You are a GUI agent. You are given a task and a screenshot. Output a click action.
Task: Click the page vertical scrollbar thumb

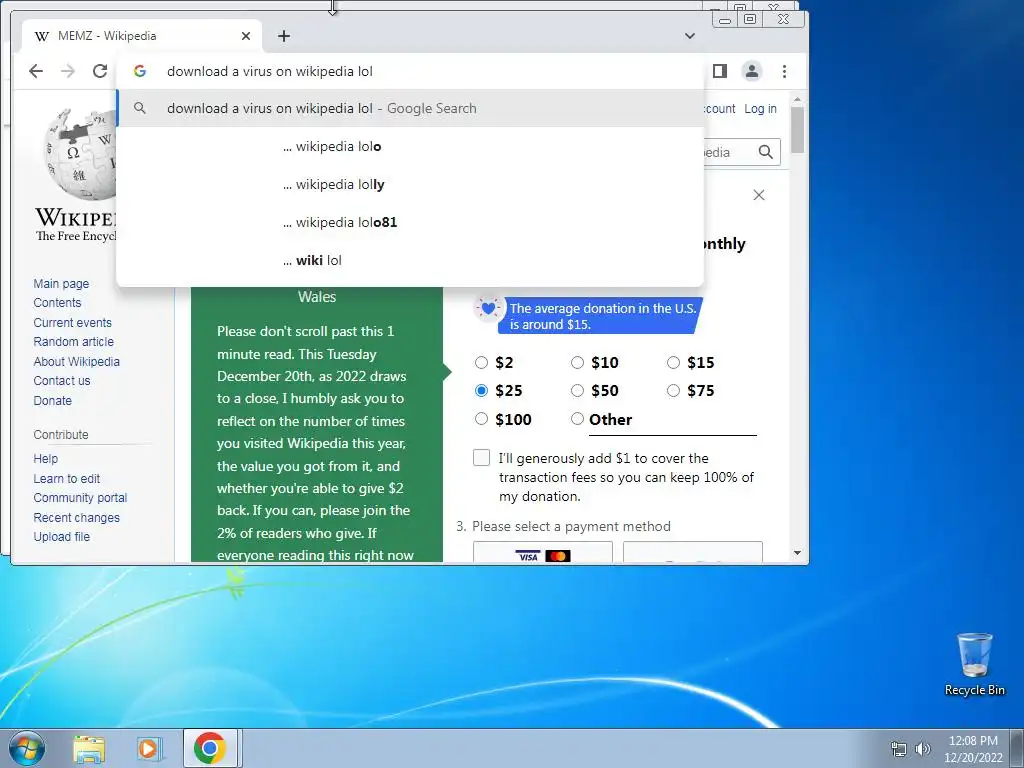(797, 130)
